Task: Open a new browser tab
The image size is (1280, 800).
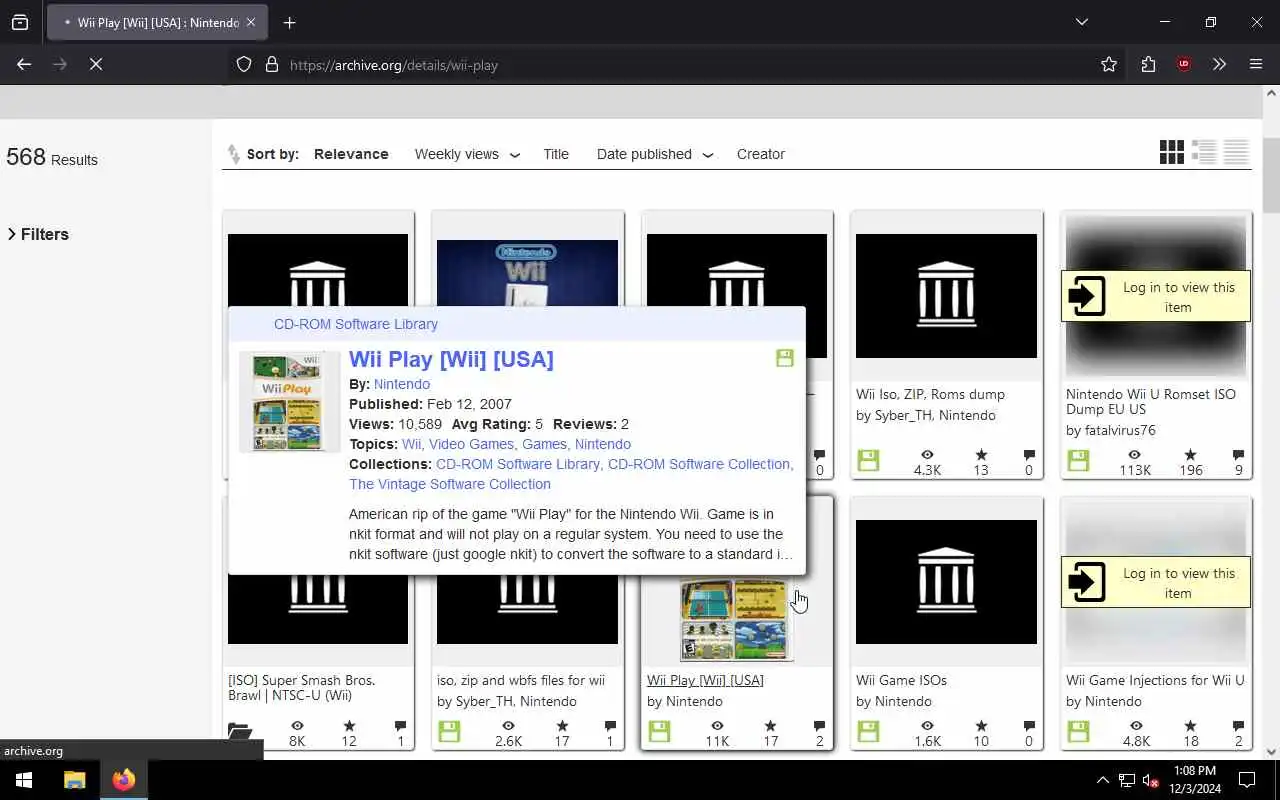Action: (289, 22)
